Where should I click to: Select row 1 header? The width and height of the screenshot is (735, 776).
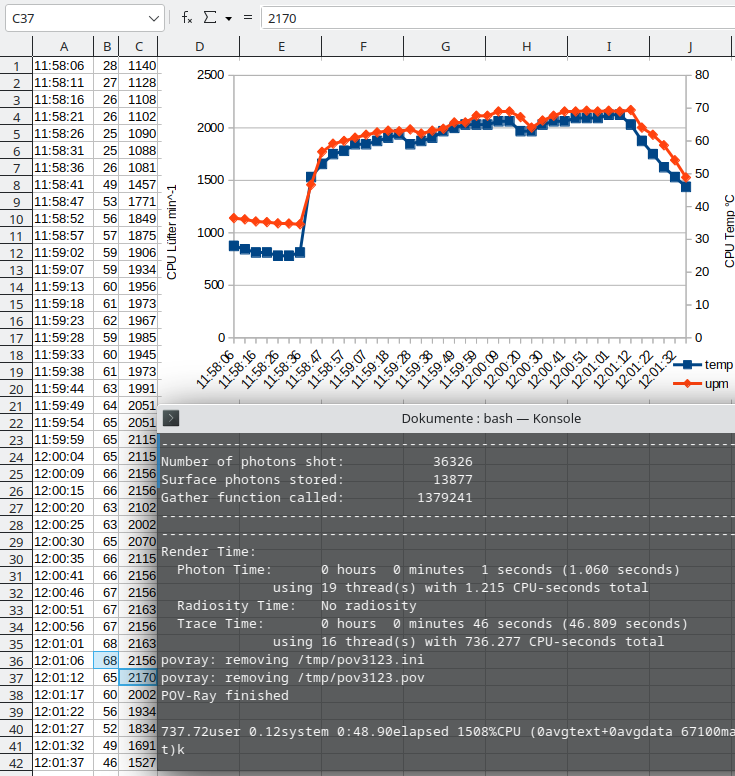tap(16, 66)
